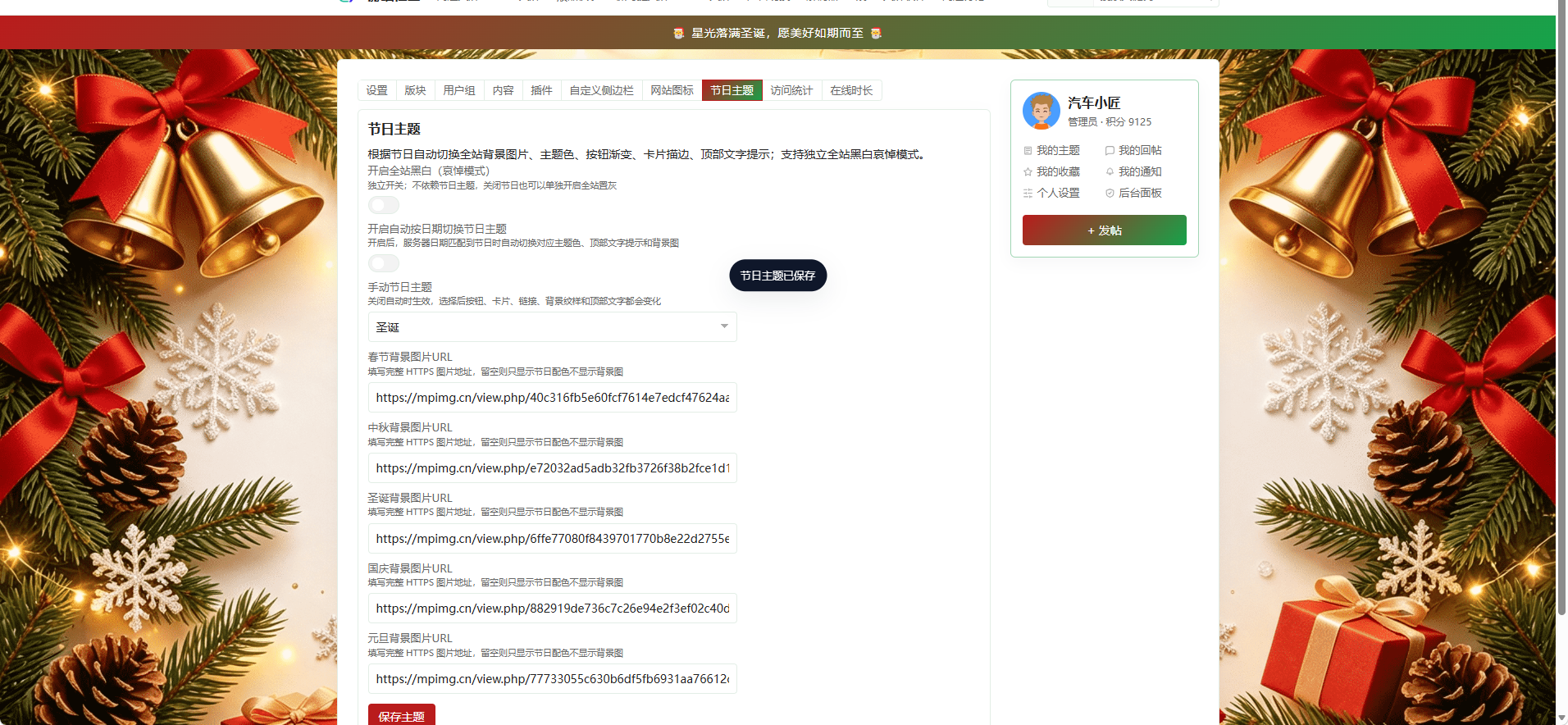
Task: Click the 中秋背景图片URL input field
Action: click(553, 468)
